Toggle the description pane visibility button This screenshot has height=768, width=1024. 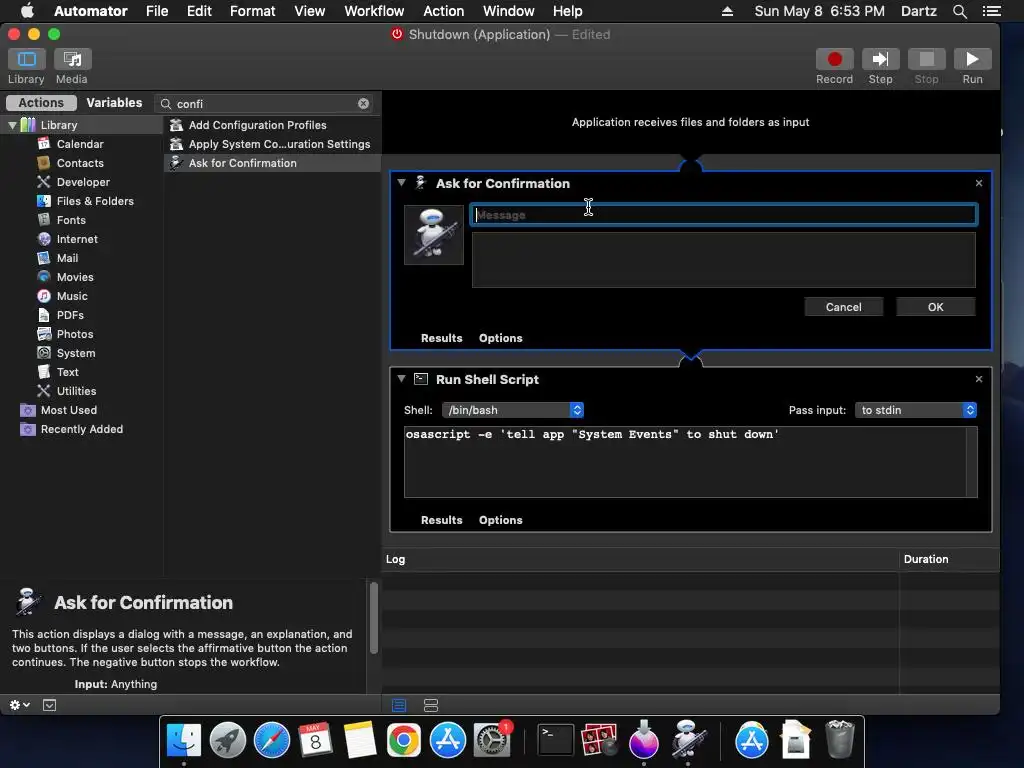coord(50,705)
